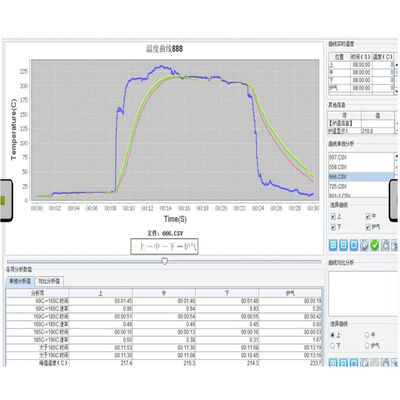Click the curve legend box below the chart
The width and height of the screenshot is (400, 400).
pos(164,247)
